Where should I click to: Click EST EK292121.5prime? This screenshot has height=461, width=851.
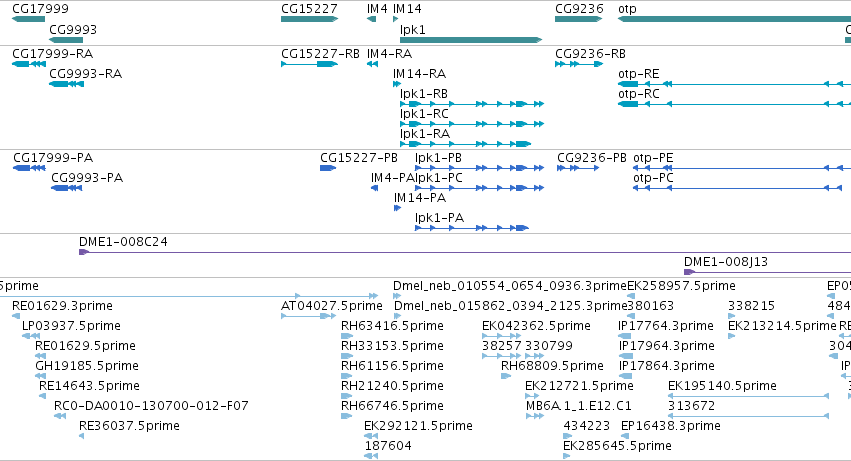[418, 427]
